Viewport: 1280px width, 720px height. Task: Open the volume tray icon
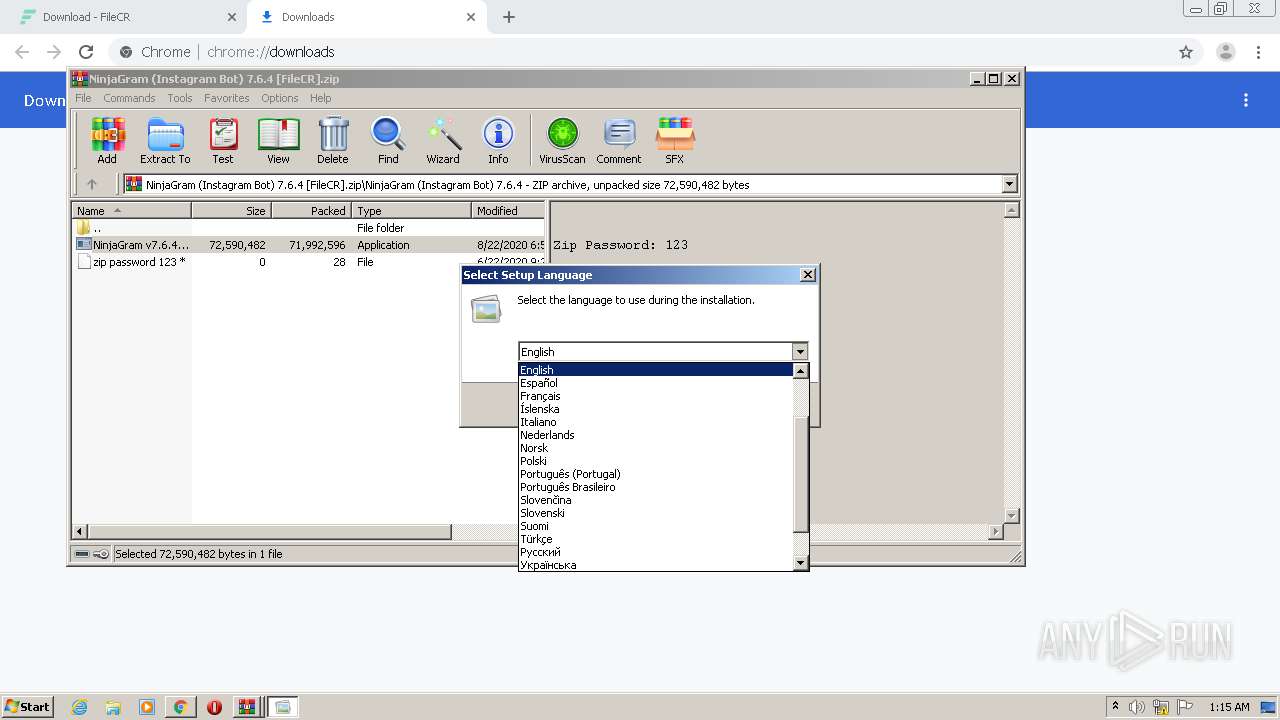[x=1137, y=707]
